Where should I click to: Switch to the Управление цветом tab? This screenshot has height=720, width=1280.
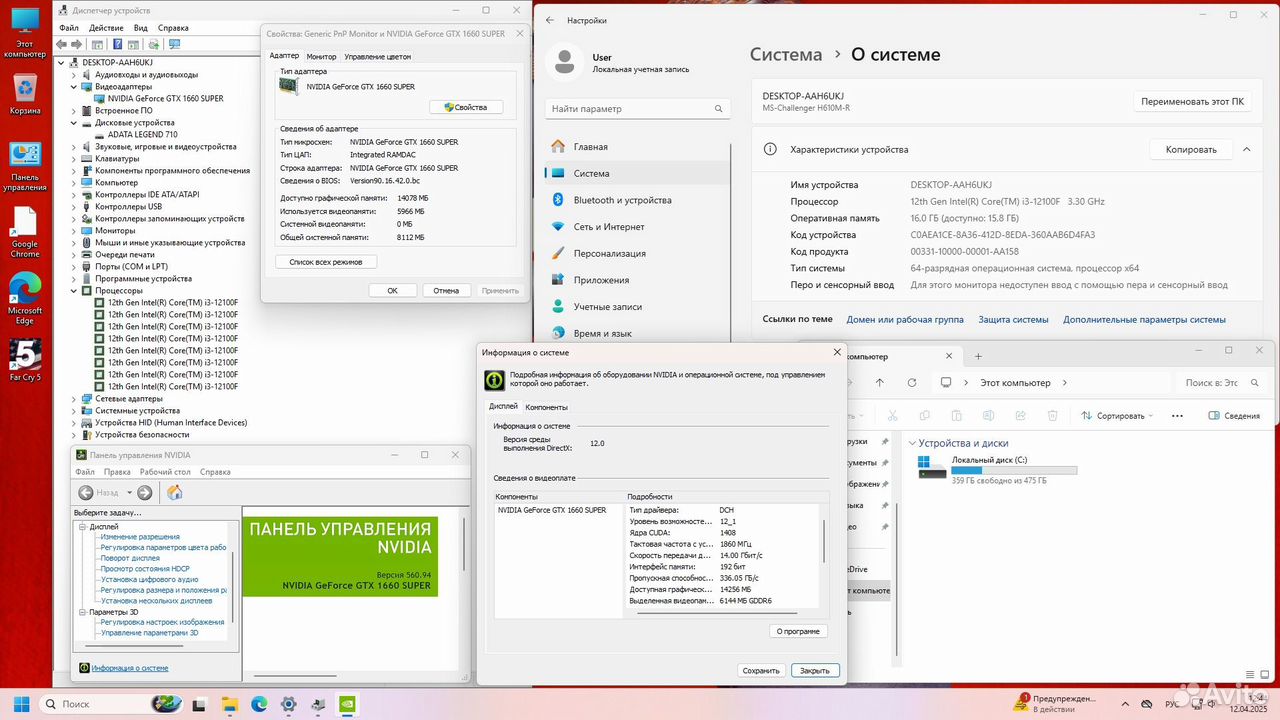[x=378, y=56]
